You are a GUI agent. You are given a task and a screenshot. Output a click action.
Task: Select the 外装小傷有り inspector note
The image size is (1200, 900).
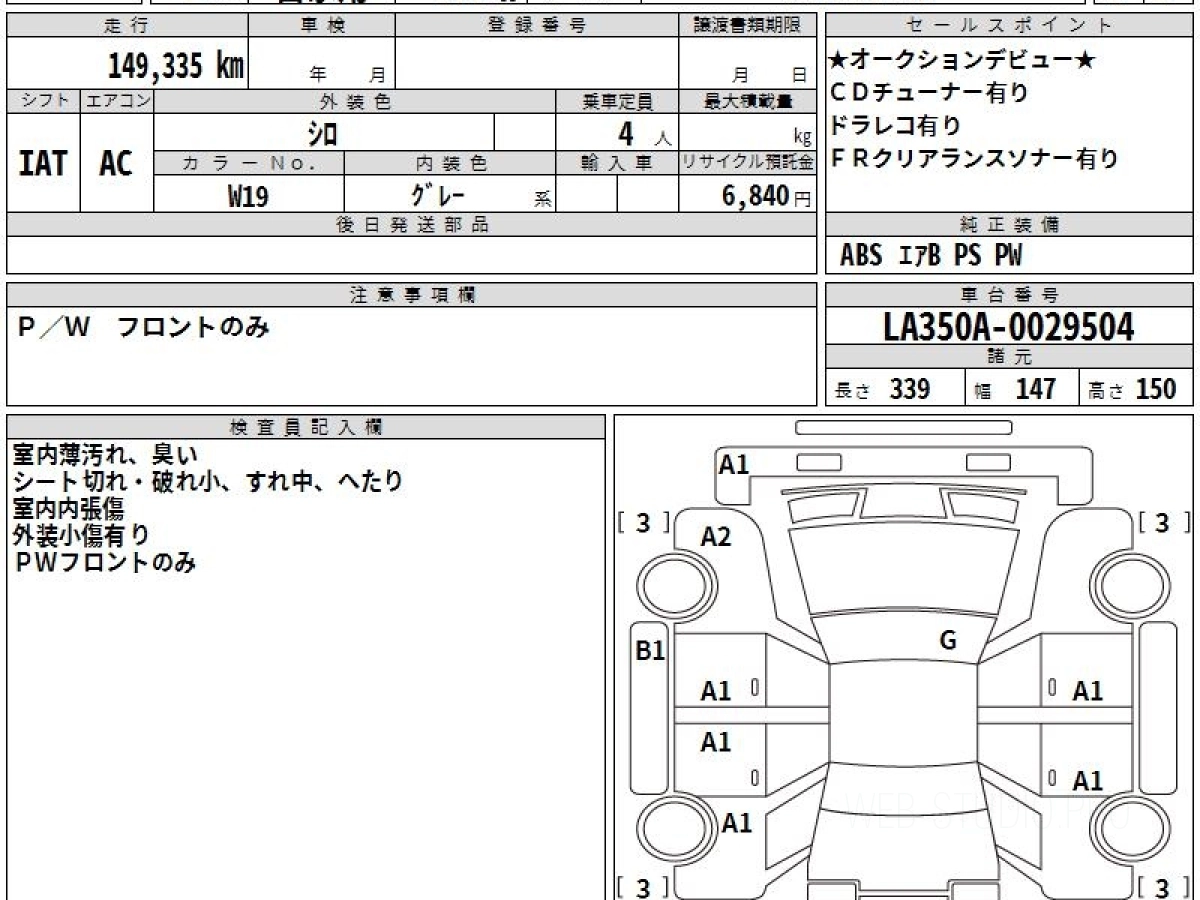tap(82, 535)
